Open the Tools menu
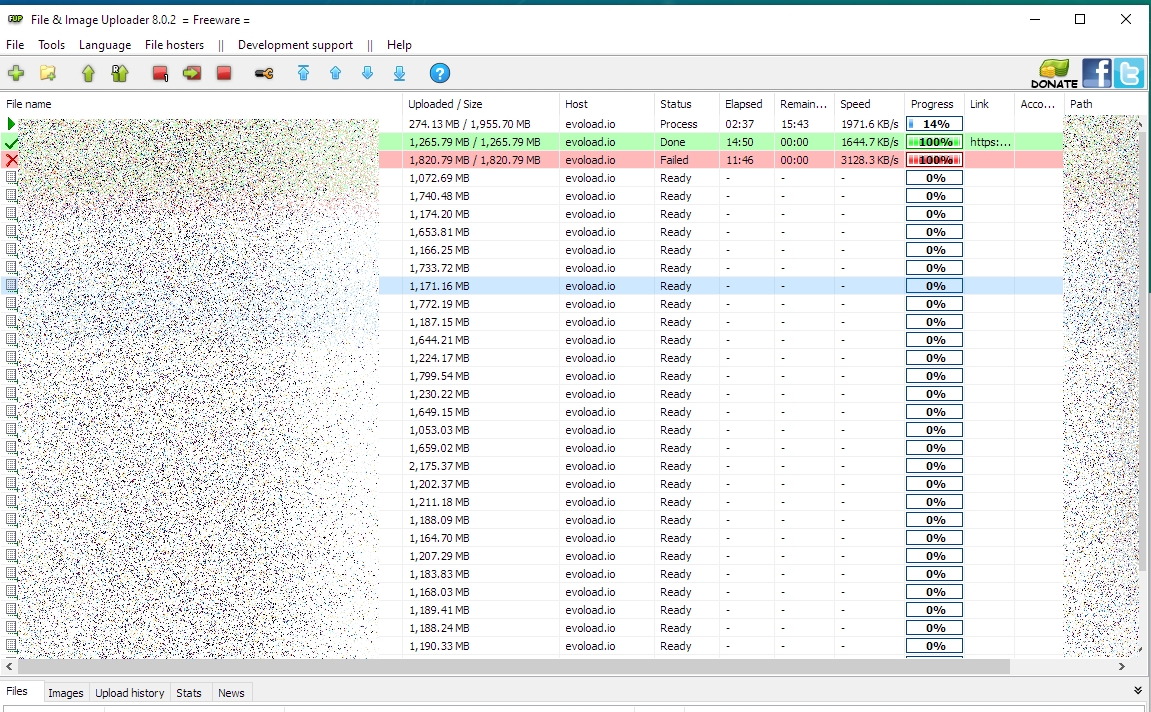This screenshot has height=712, width=1151. tap(51, 45)
